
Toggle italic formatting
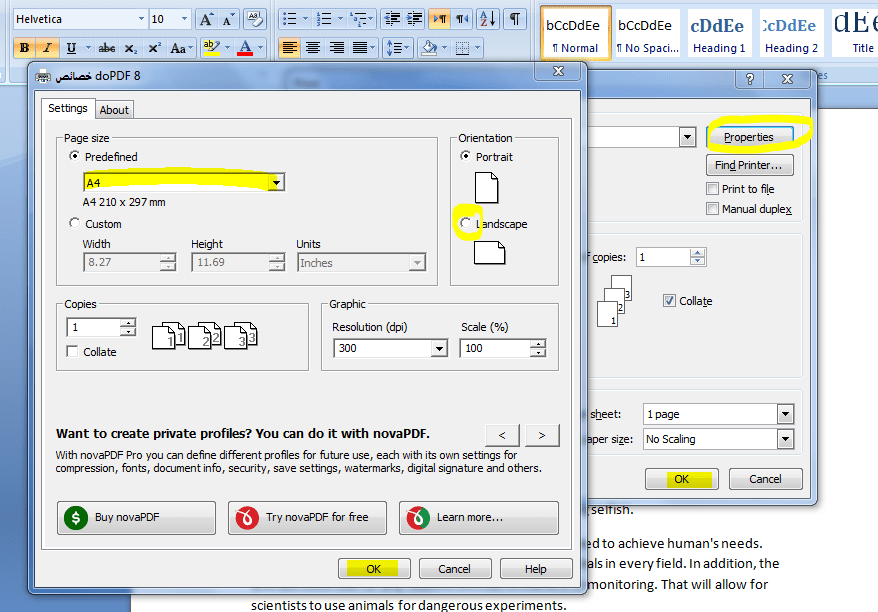click(x=47, y=47)
